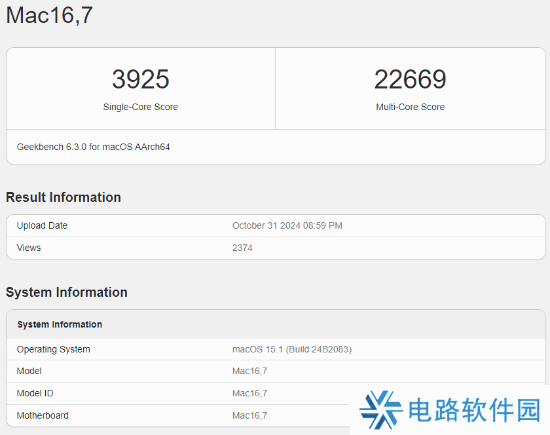Click the Upload Date label
The width and height of the screenshot is (550, 435).
point(42,226)
